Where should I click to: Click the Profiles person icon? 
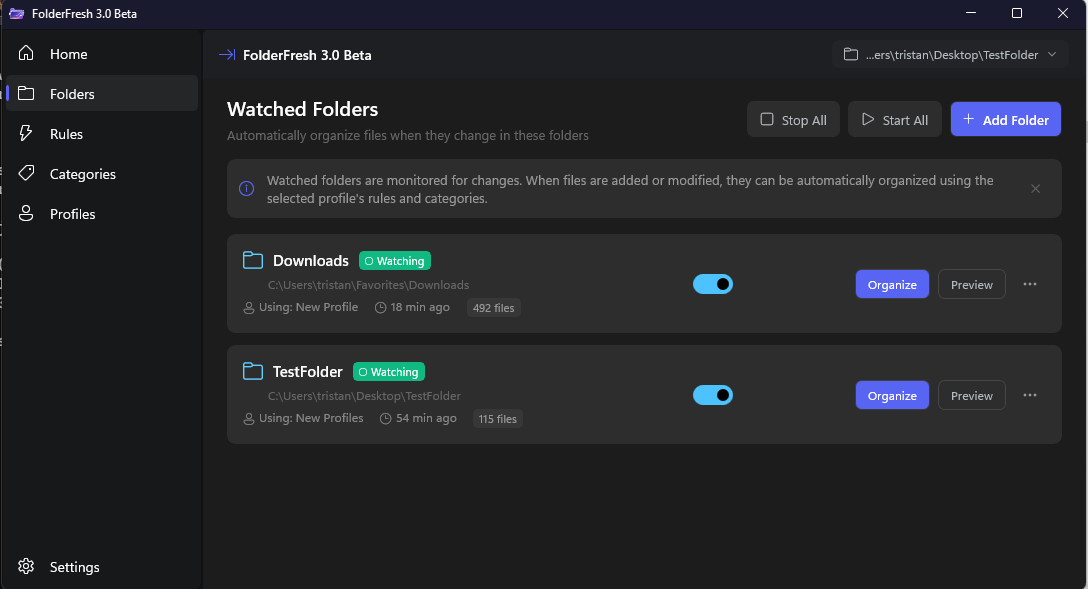(x=27, y=214)
